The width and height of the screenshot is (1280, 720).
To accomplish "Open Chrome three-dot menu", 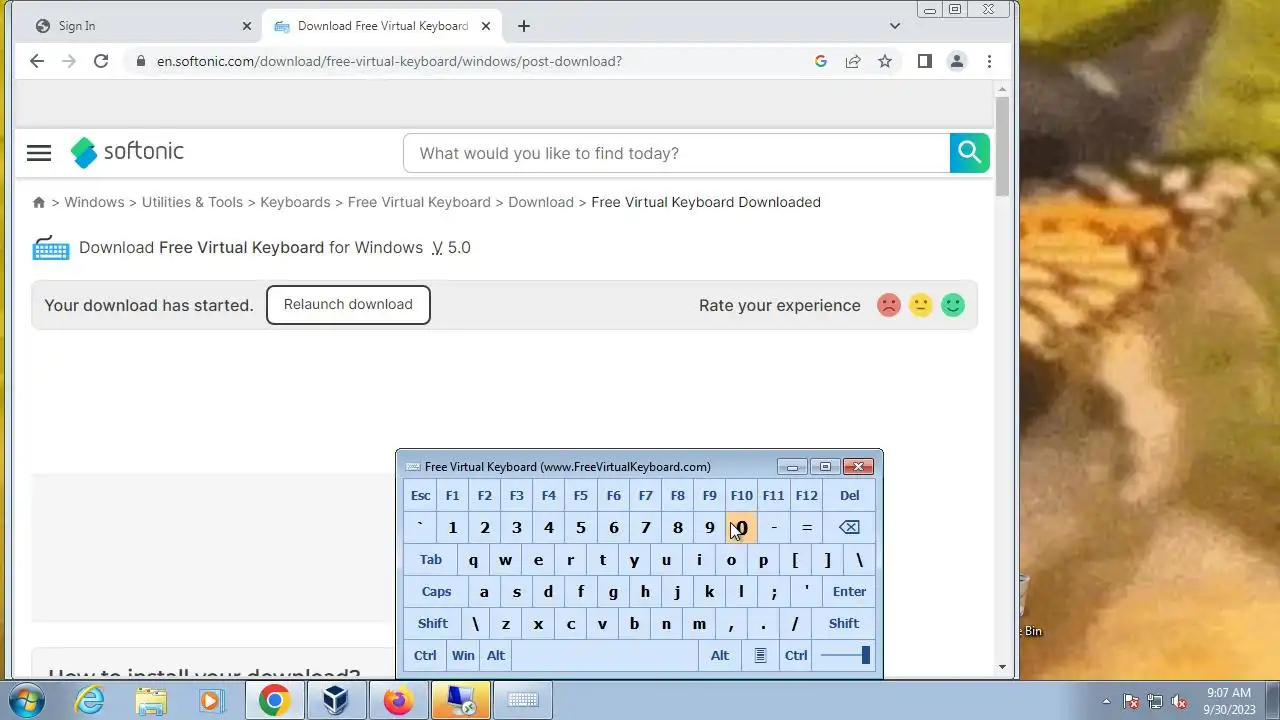I will [989, 61].
